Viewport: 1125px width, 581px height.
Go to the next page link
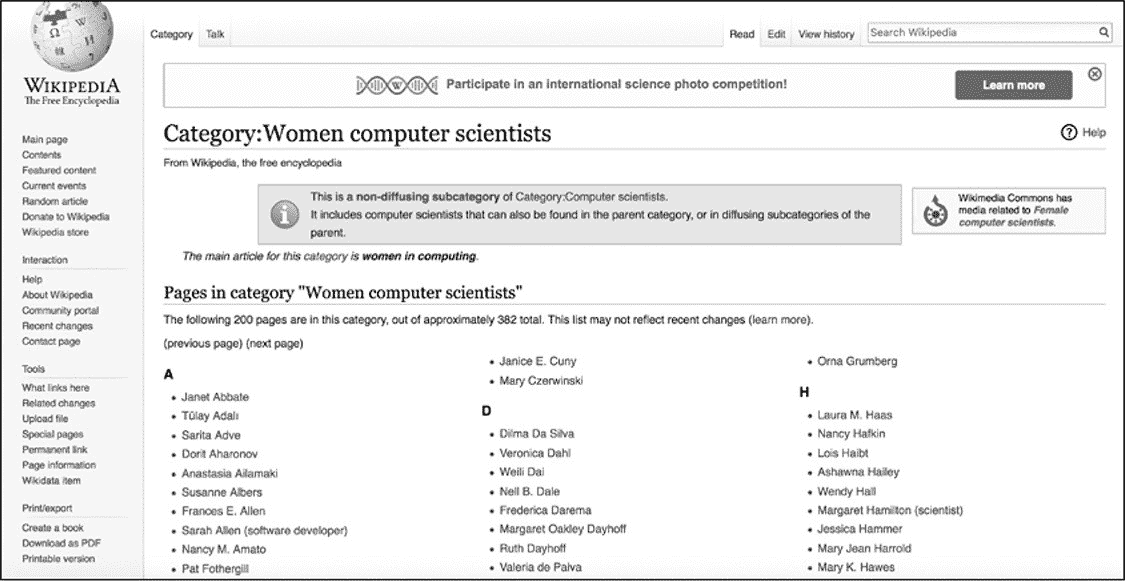click(275, 344)
